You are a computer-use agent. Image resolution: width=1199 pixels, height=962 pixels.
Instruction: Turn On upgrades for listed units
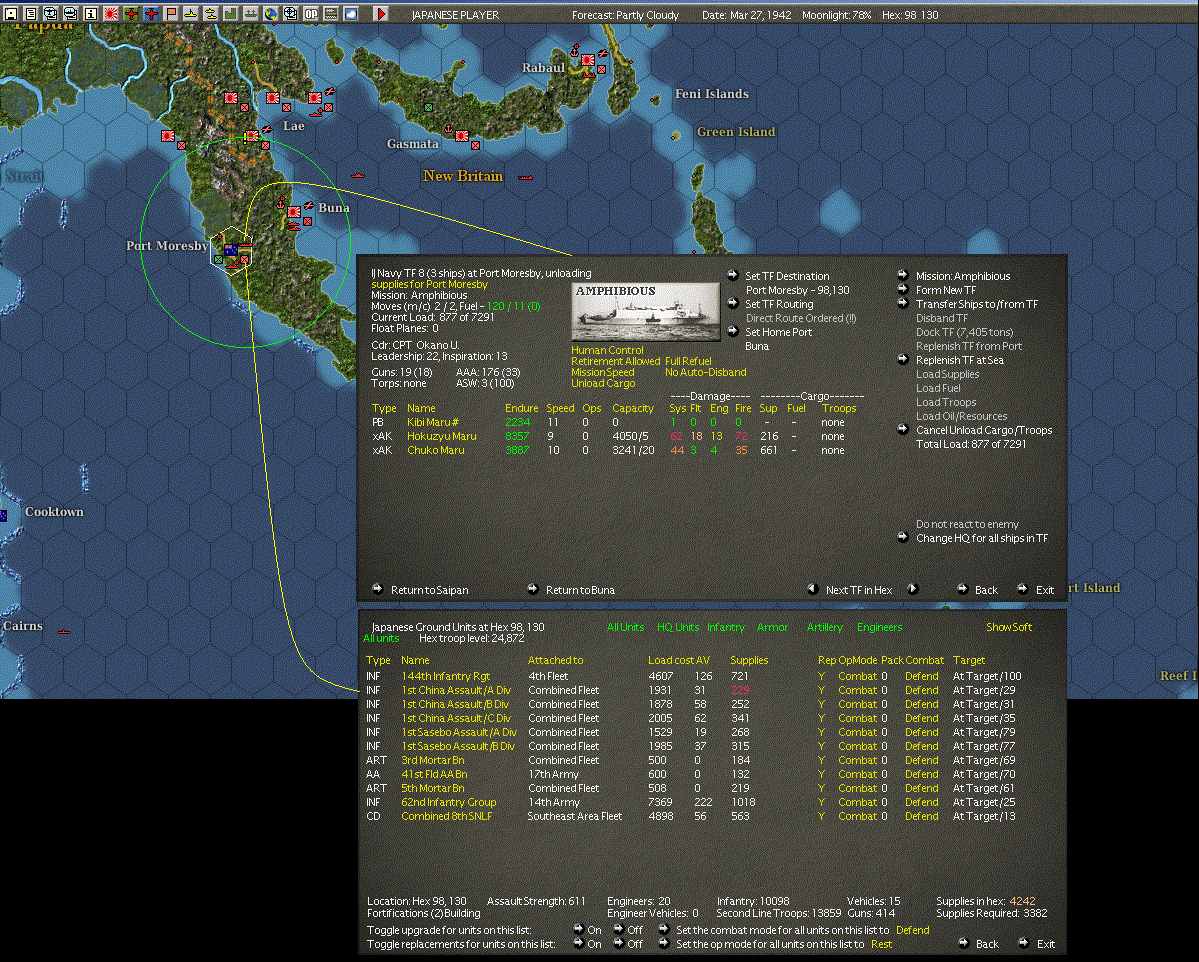click(x=579, y=930)
